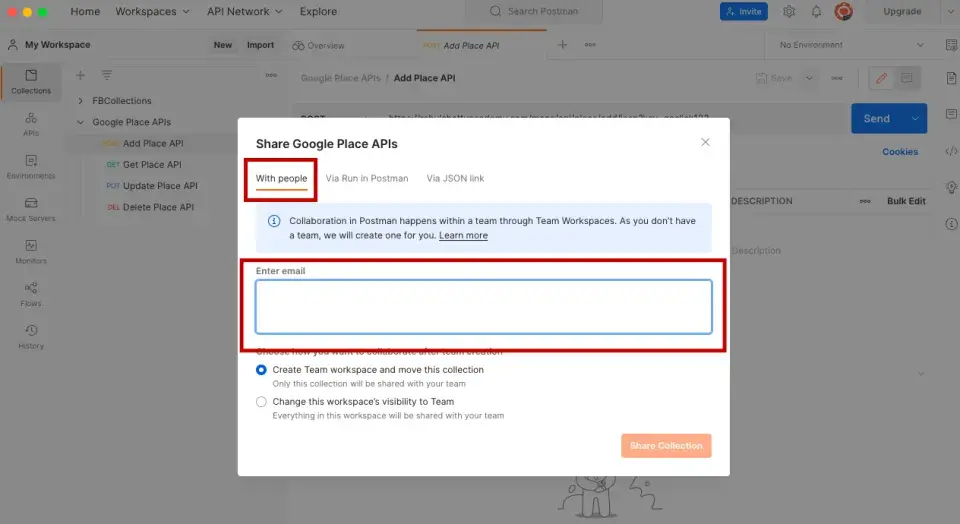This screenshot has height=524, width=960.
Task: Close the Share Google Place APIs dialog
Action: 705,142
